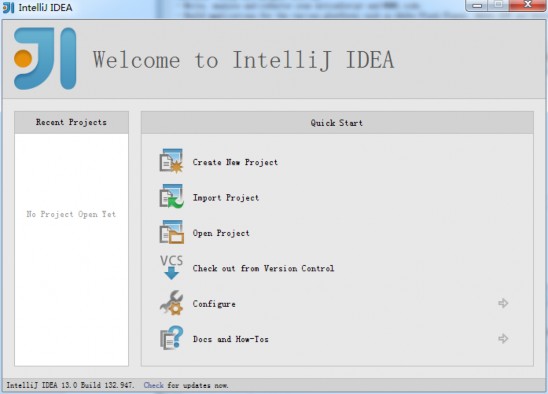Click the Open Project folder icon

pyautogui.click(x=171, y=232)
